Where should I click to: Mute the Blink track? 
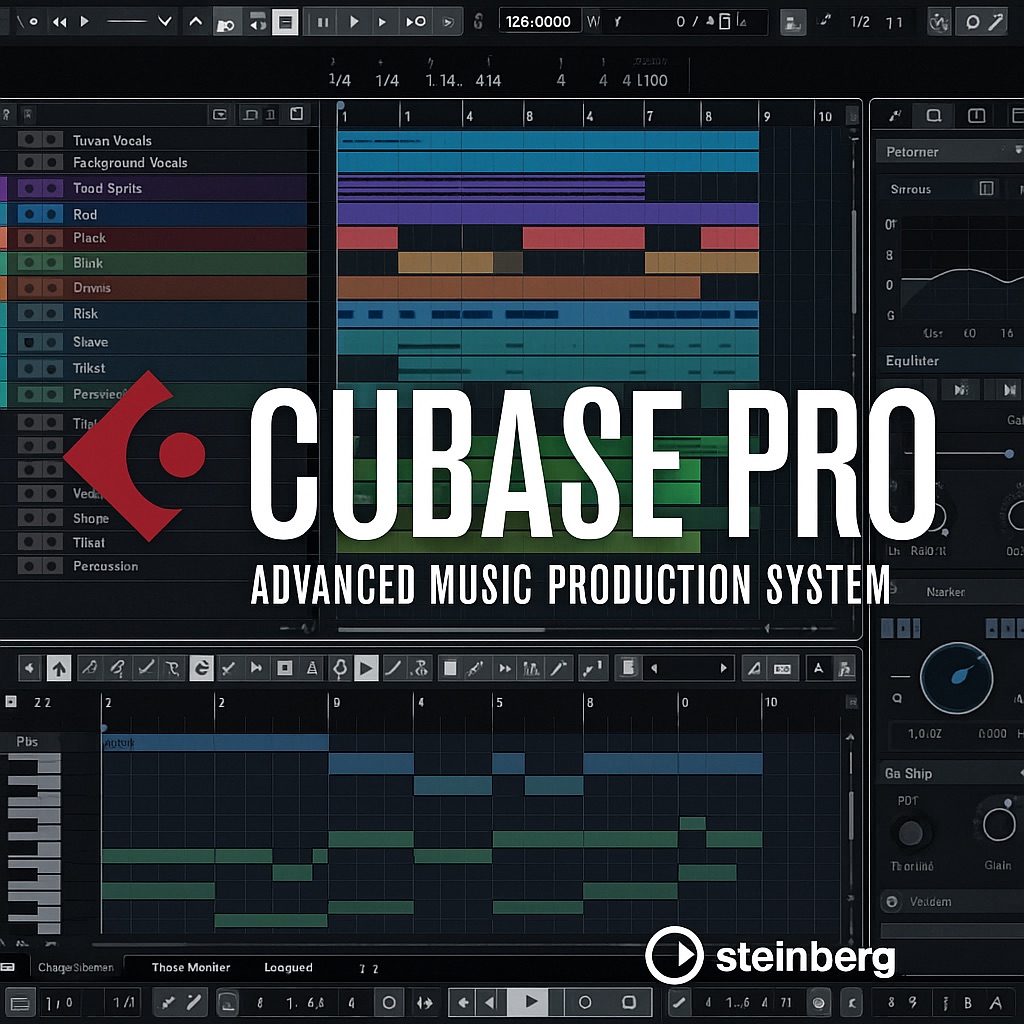[29, 263]
